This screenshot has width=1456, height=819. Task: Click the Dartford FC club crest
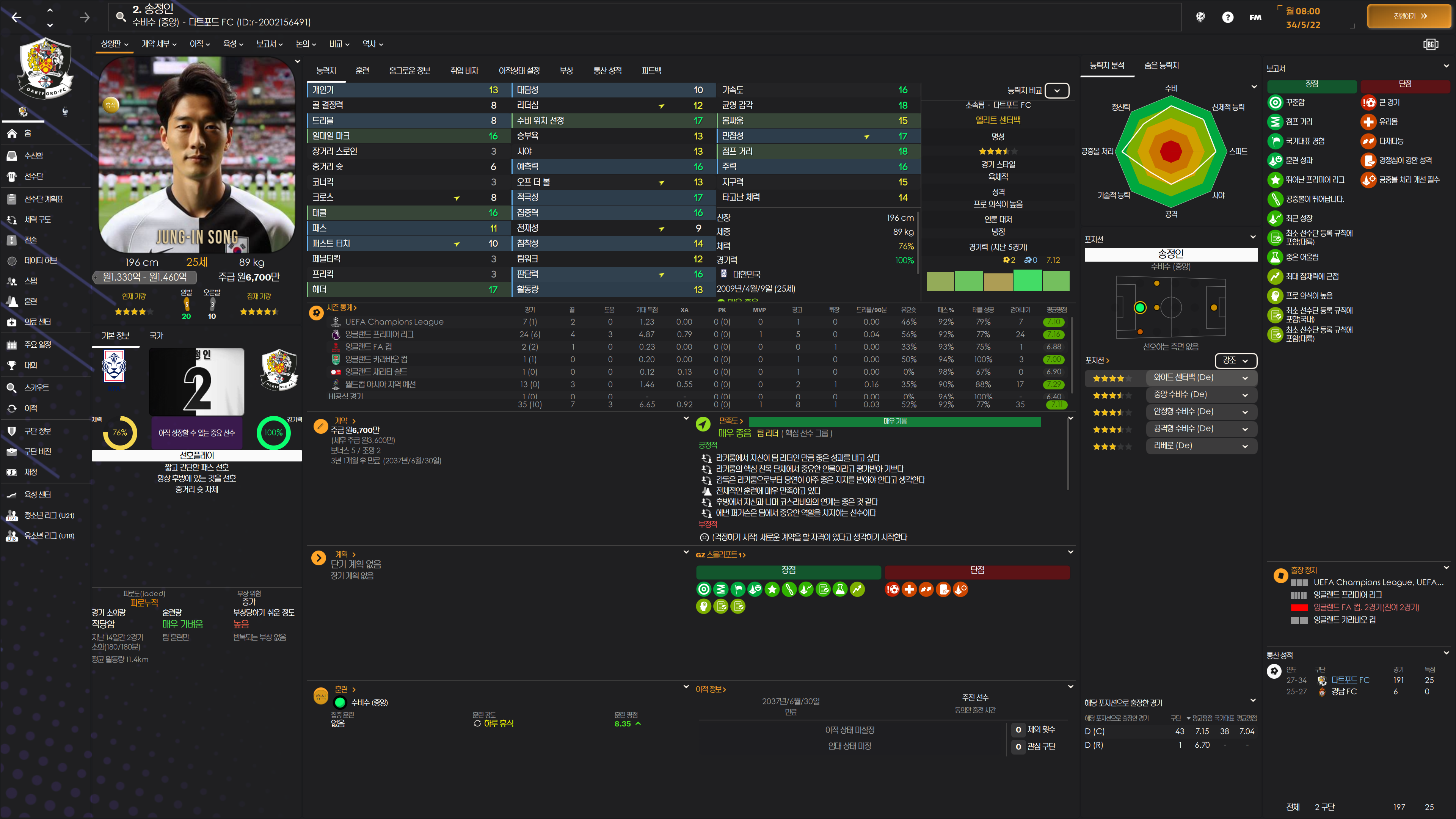45,69
